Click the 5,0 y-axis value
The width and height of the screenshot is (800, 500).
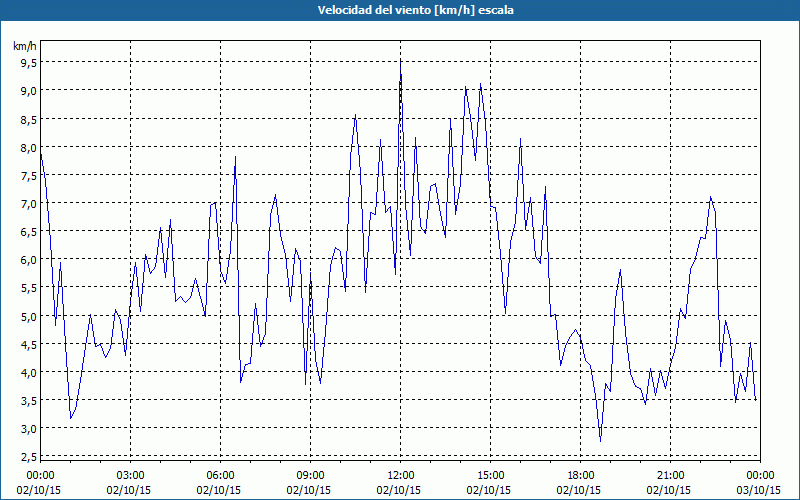28,316
